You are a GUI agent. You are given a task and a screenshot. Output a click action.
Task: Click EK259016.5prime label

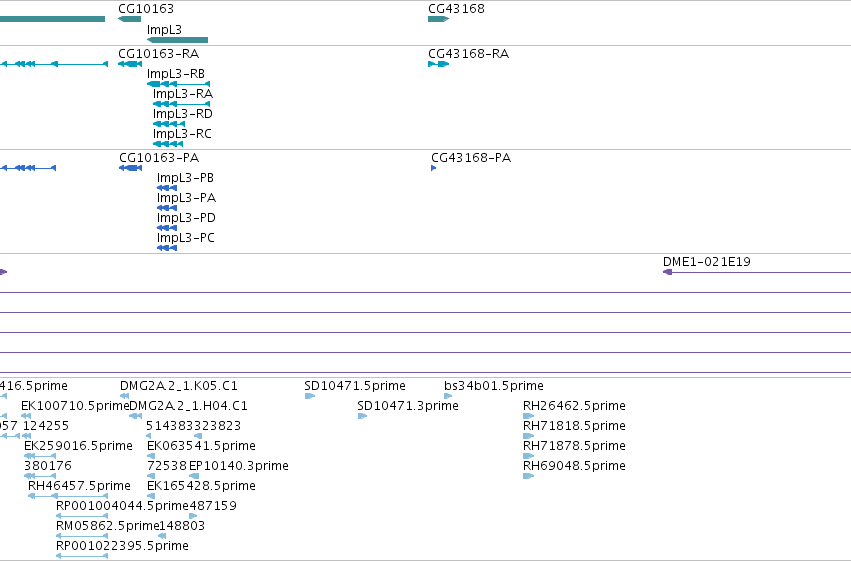78,446
